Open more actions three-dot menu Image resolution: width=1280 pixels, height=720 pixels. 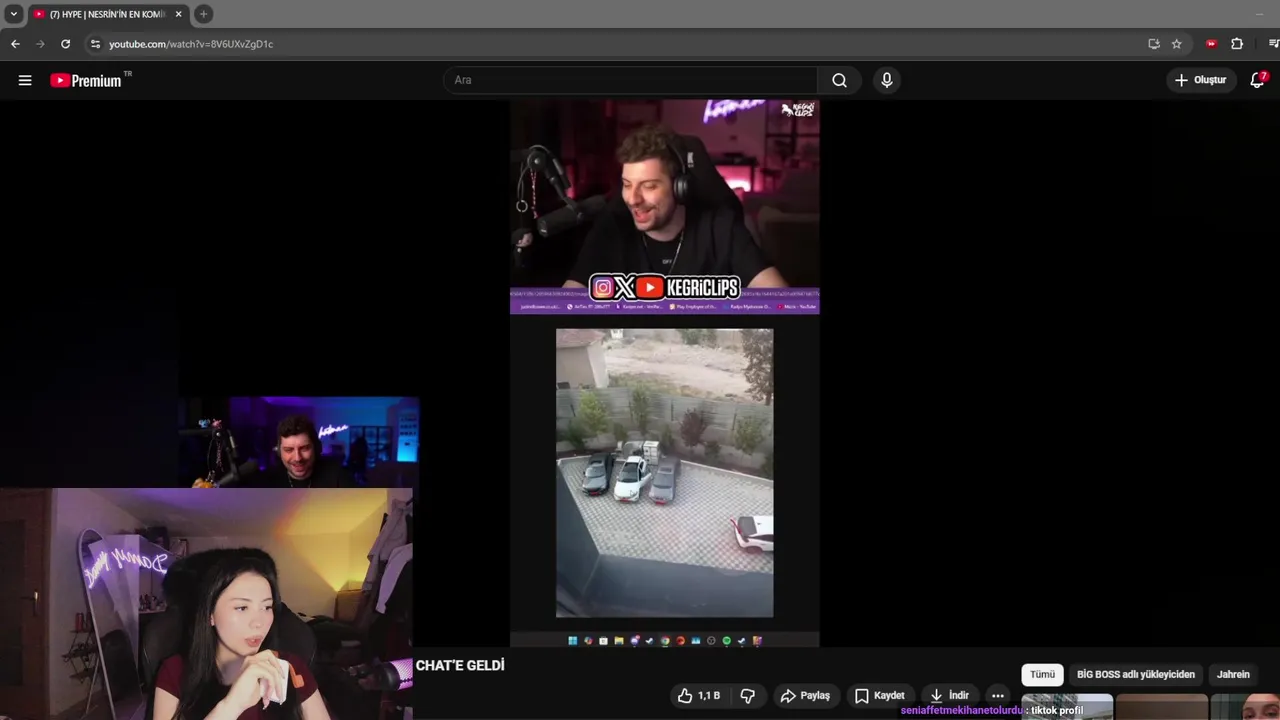pos(997,695)
